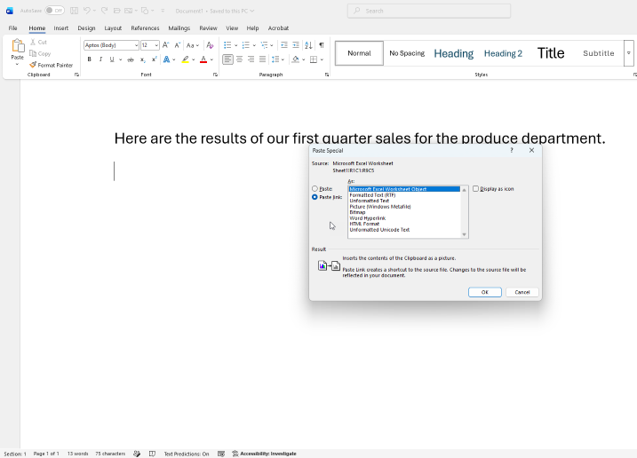Apply superscript formatting

tap(154, 60)
